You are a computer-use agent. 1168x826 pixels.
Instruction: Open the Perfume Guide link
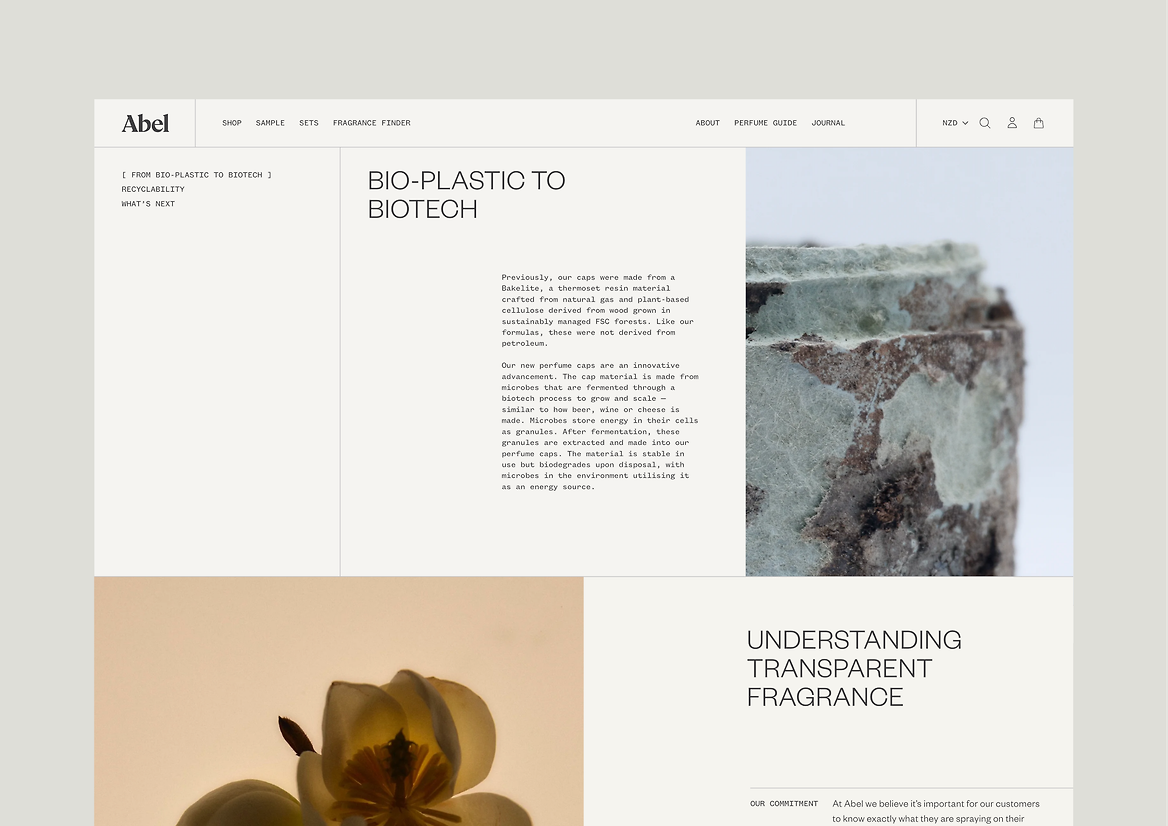pos(765,123)
